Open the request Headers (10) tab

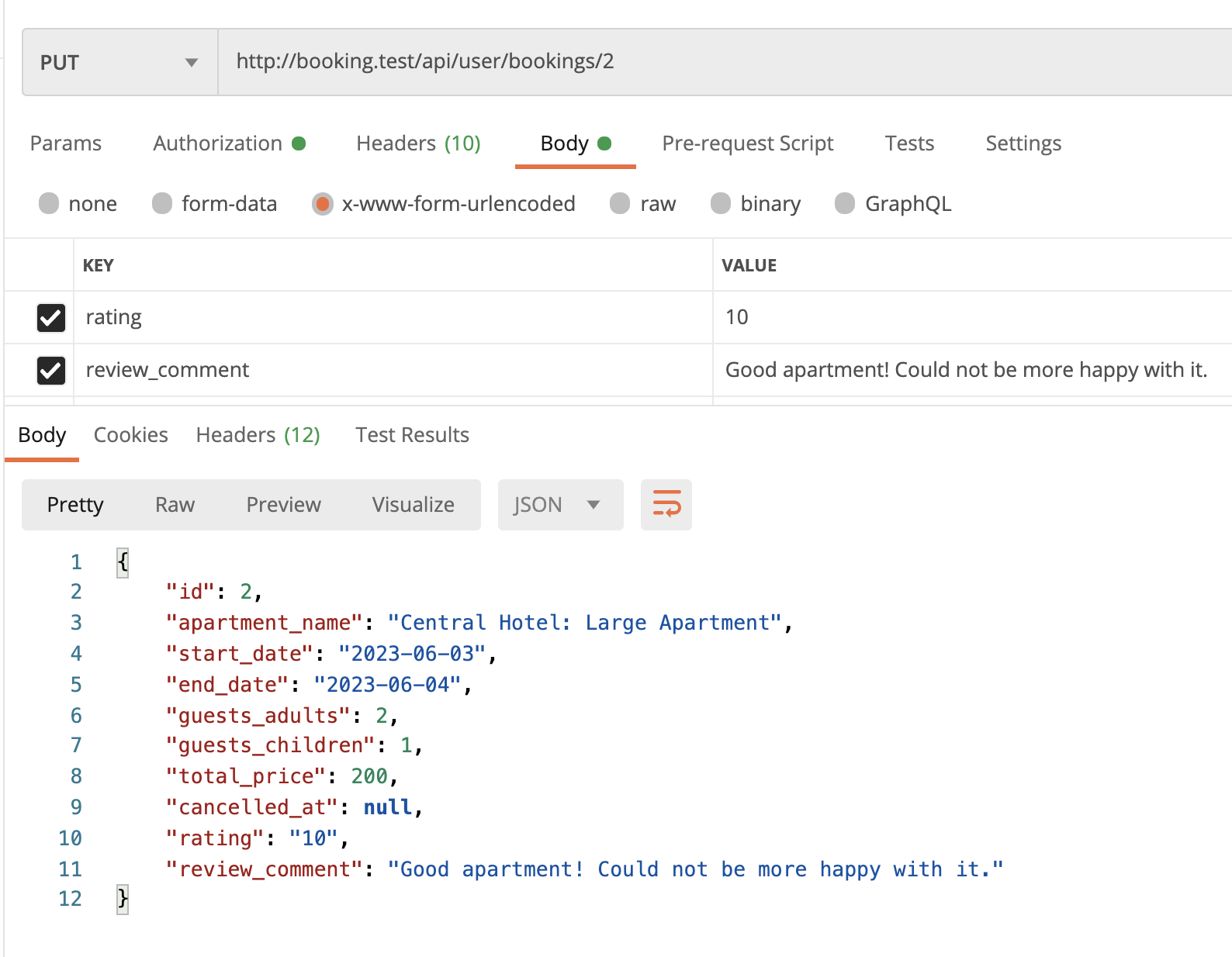pyautogui.click(x=419, y=143)
